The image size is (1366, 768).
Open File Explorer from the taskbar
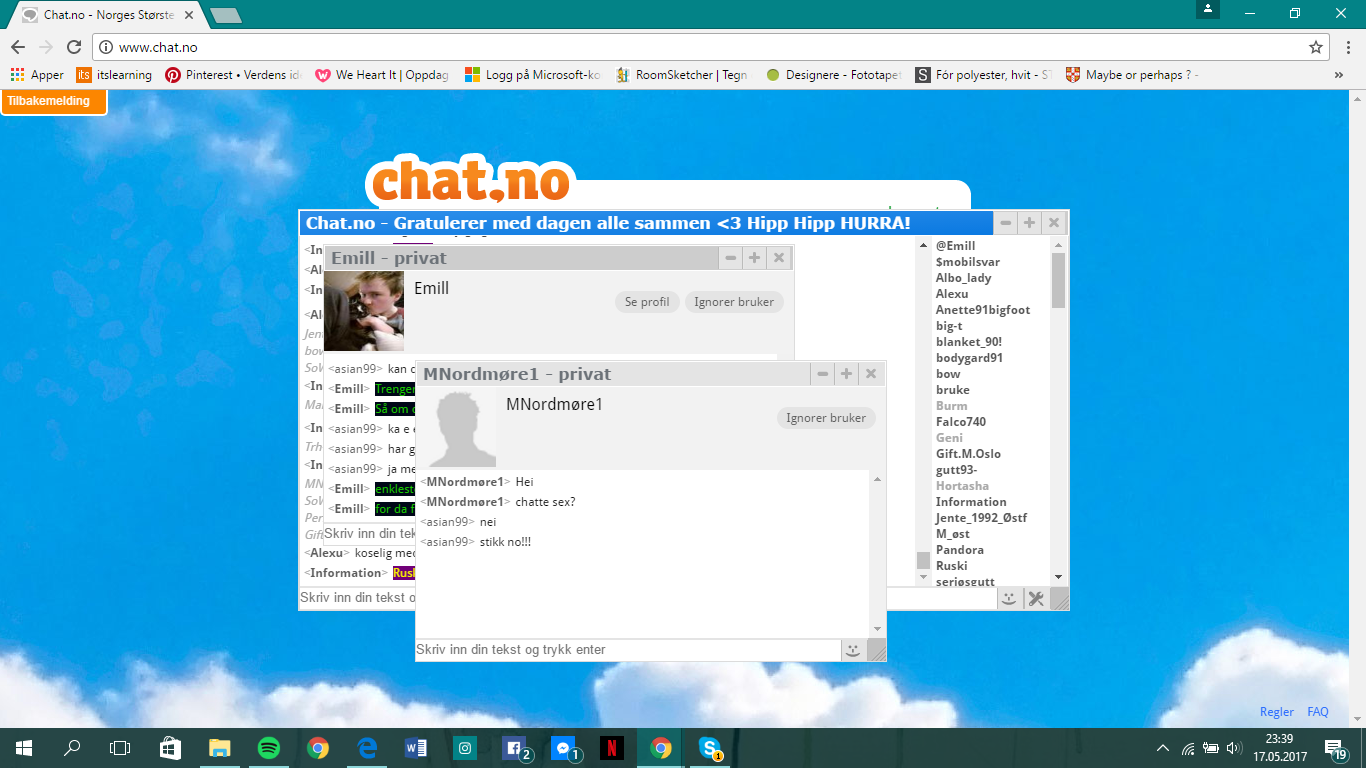pyautogui.click(x=219, y=747)
